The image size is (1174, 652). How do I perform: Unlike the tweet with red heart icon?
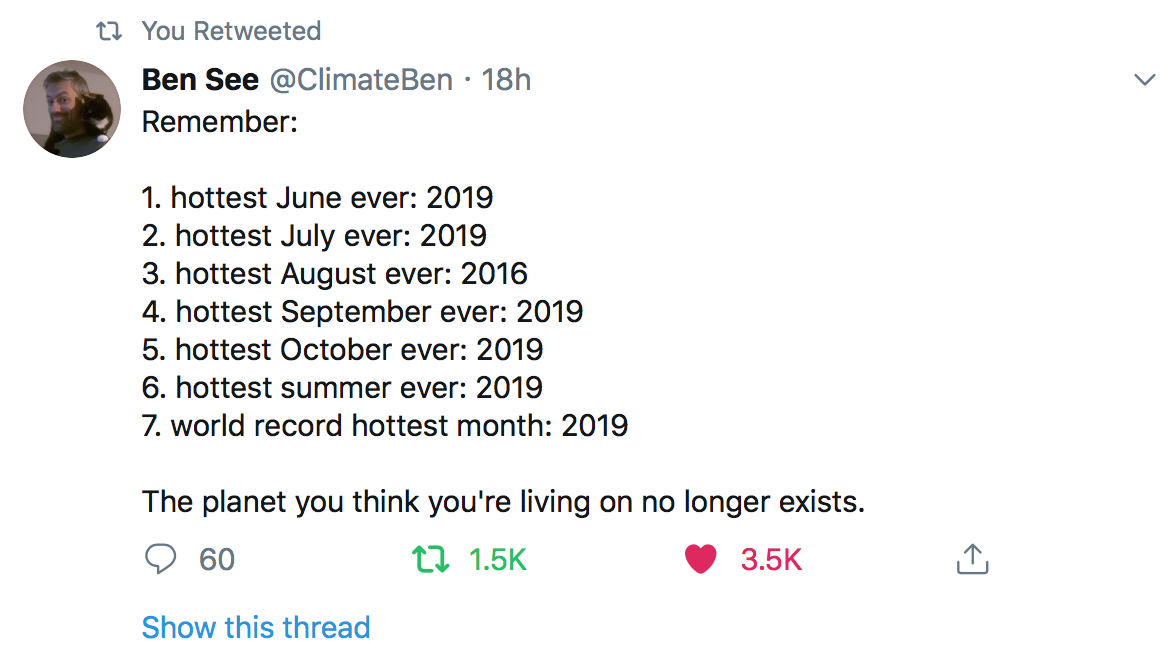pos(701,559)
